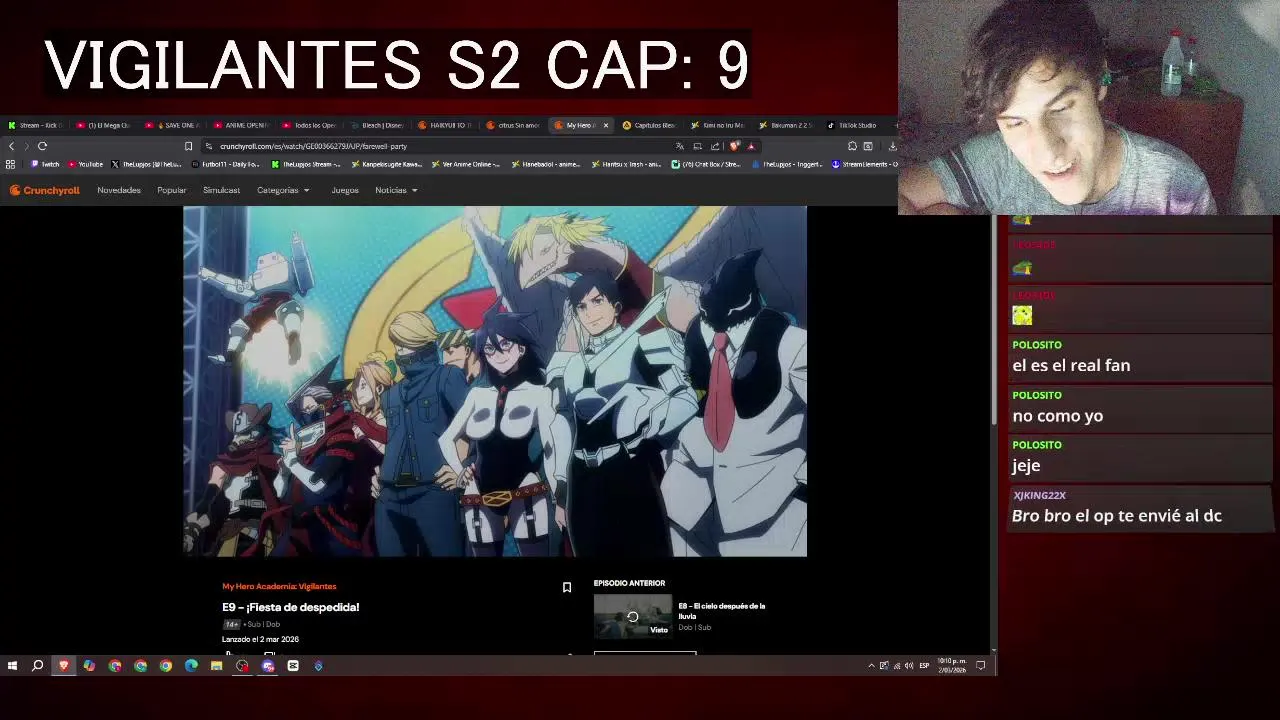Switch to the TikTok Studio tab
This screenshot has width=1280, height=720.
coord(853,125)
